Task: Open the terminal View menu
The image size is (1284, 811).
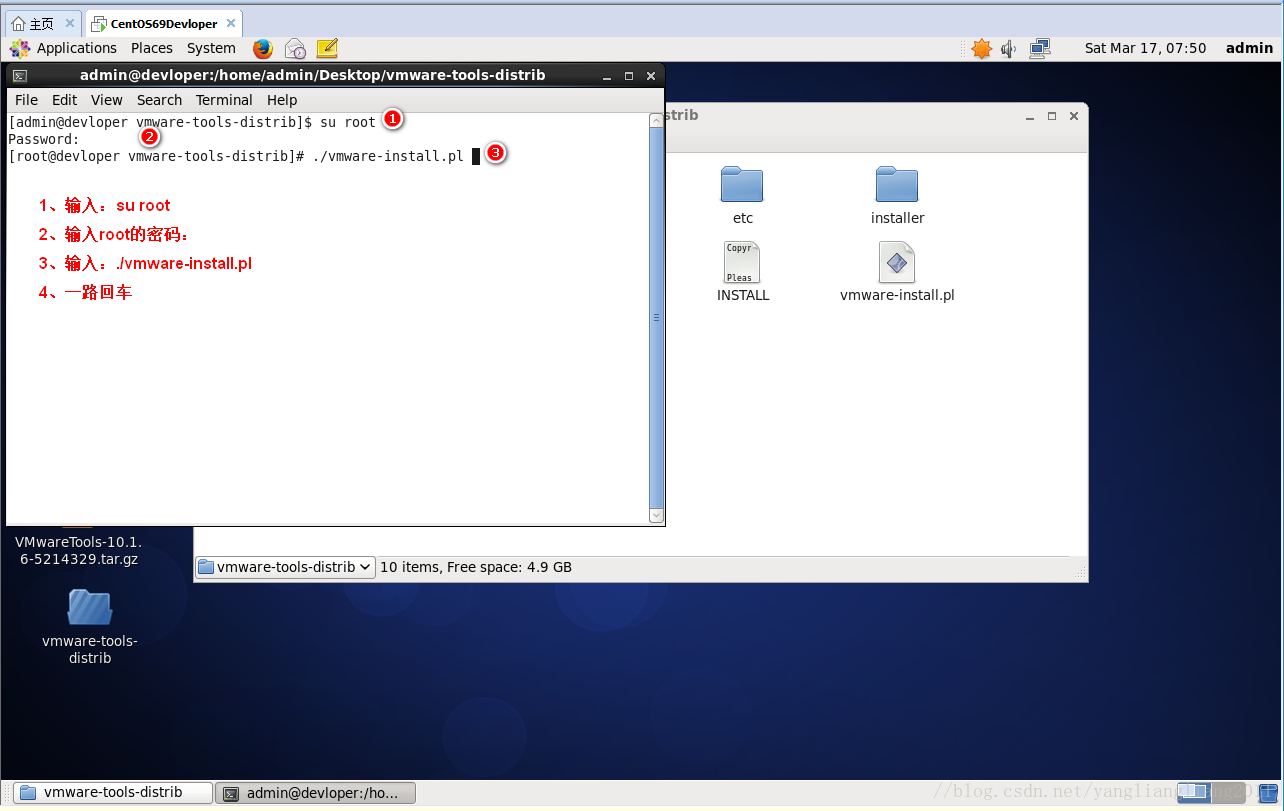Action: 107,100
